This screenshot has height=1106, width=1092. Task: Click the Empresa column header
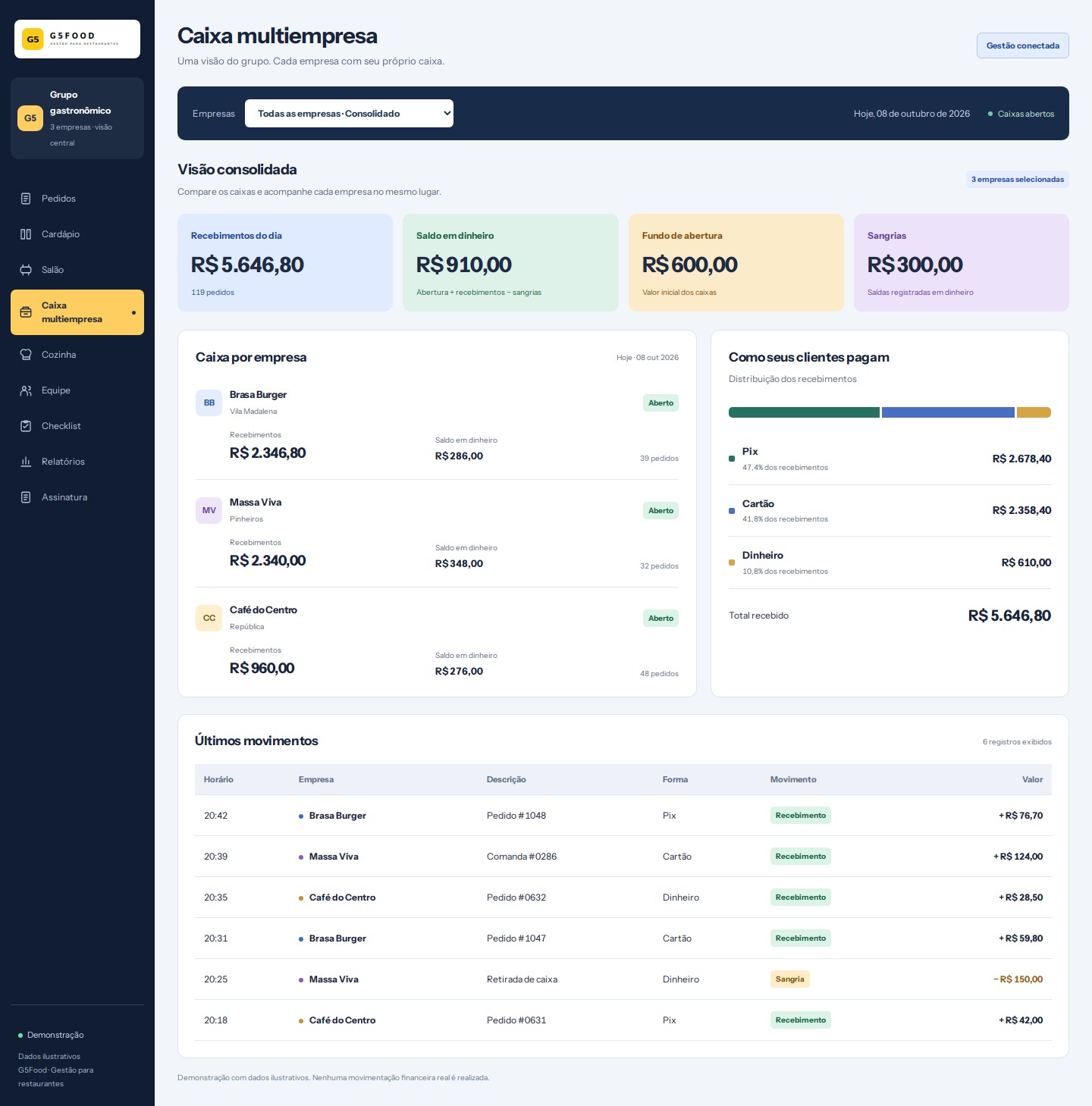pos(316,779)
